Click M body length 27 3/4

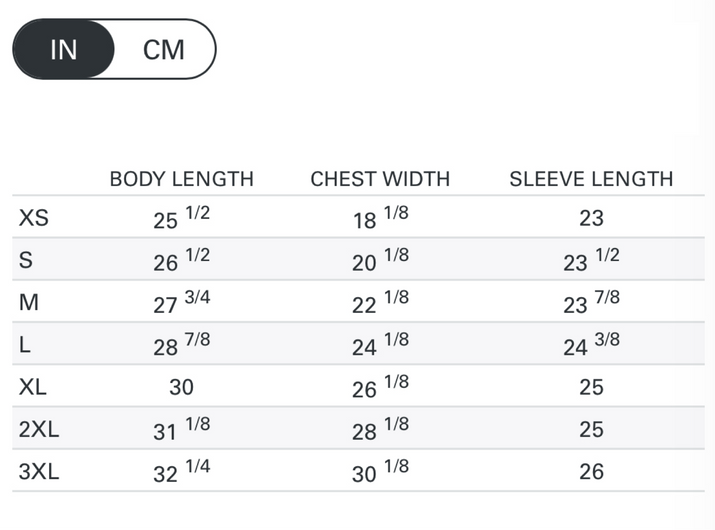click(x=181, y=303)
